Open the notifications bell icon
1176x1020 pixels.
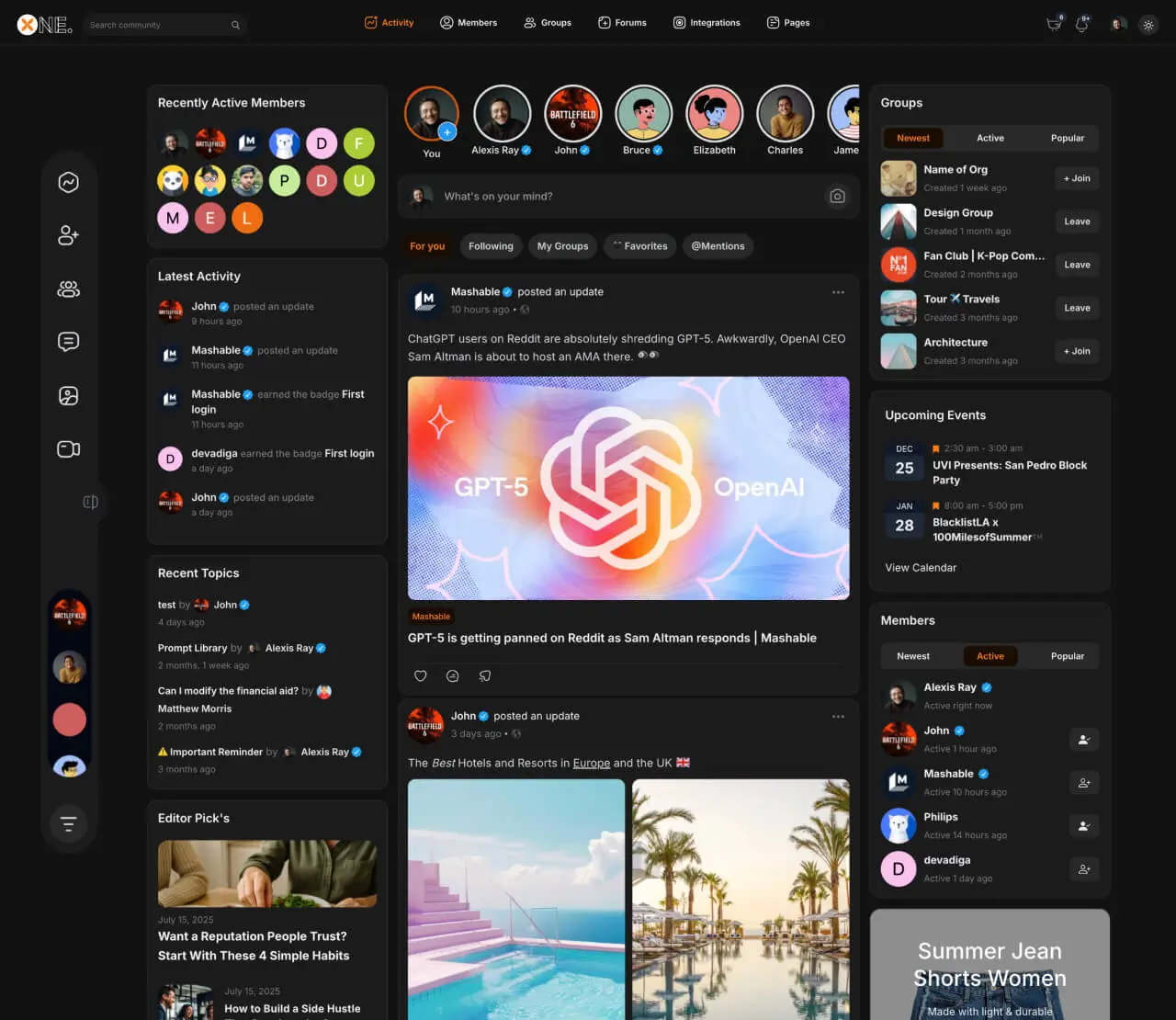click(1082, 24)
